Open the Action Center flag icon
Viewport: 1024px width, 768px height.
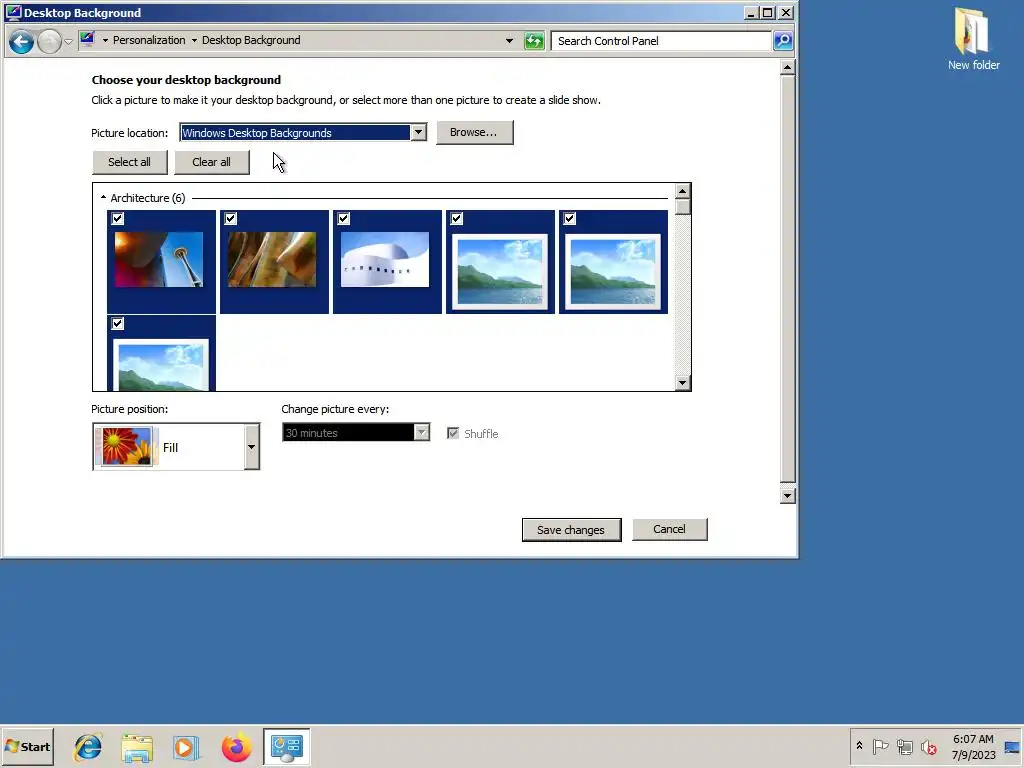tap(880, 746)
